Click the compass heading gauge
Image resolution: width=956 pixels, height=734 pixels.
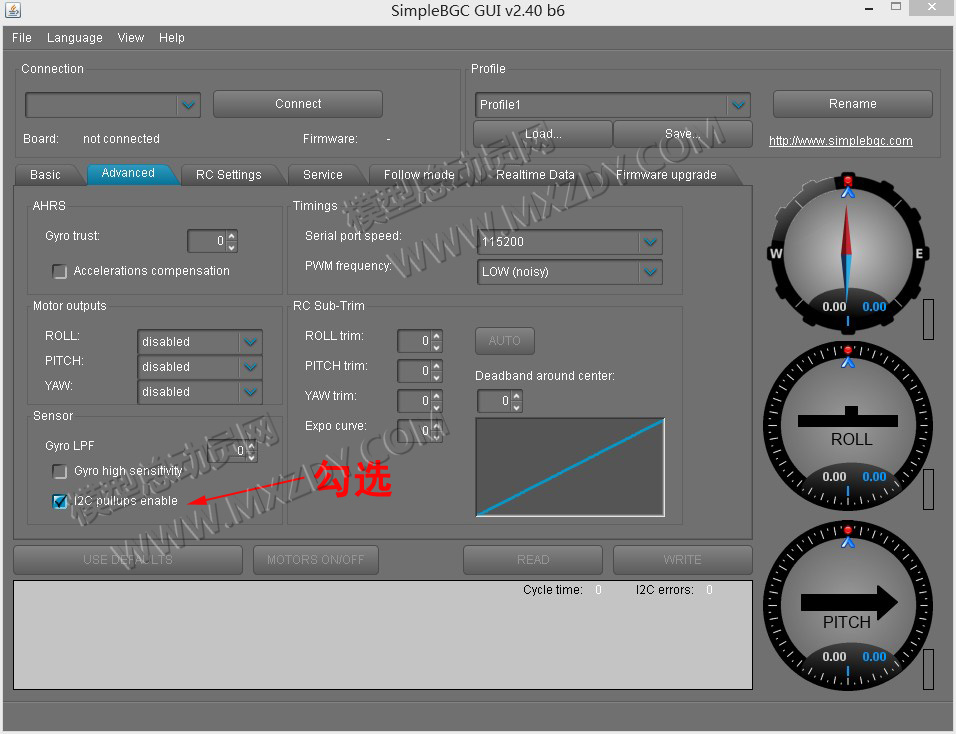coord(847,253)
